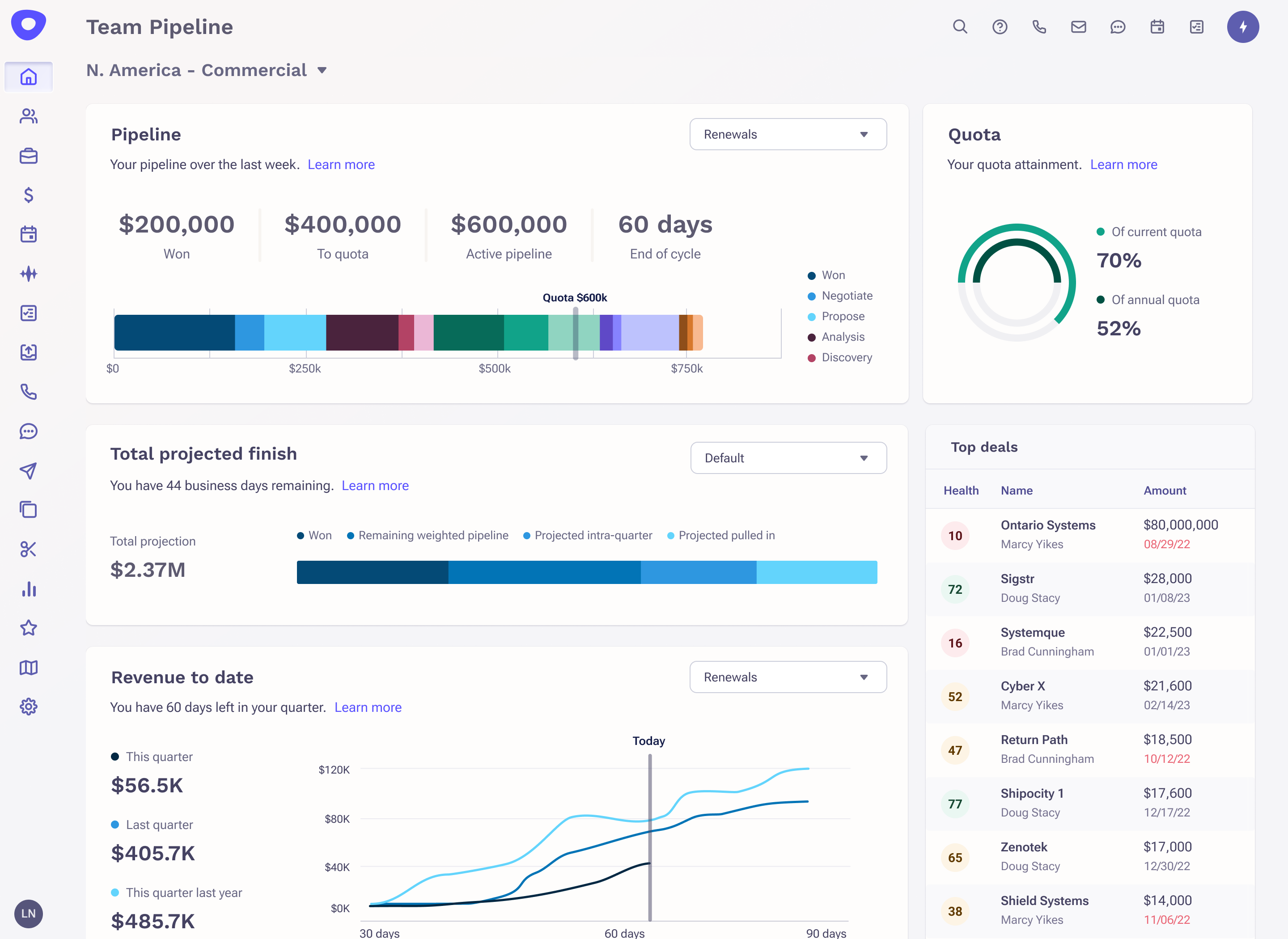Sort top deals by Health column
1288x939 pixels.
coord(961,491)
